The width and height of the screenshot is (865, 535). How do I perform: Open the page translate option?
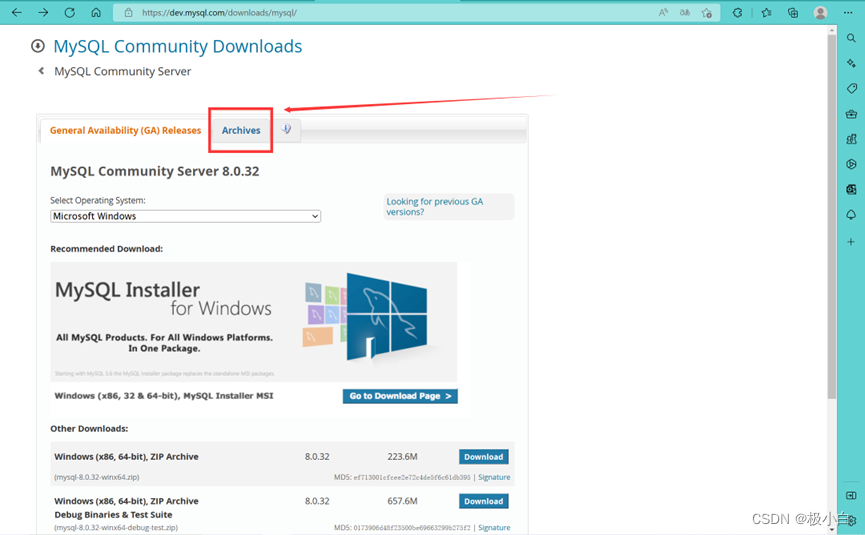pos(685,12)
